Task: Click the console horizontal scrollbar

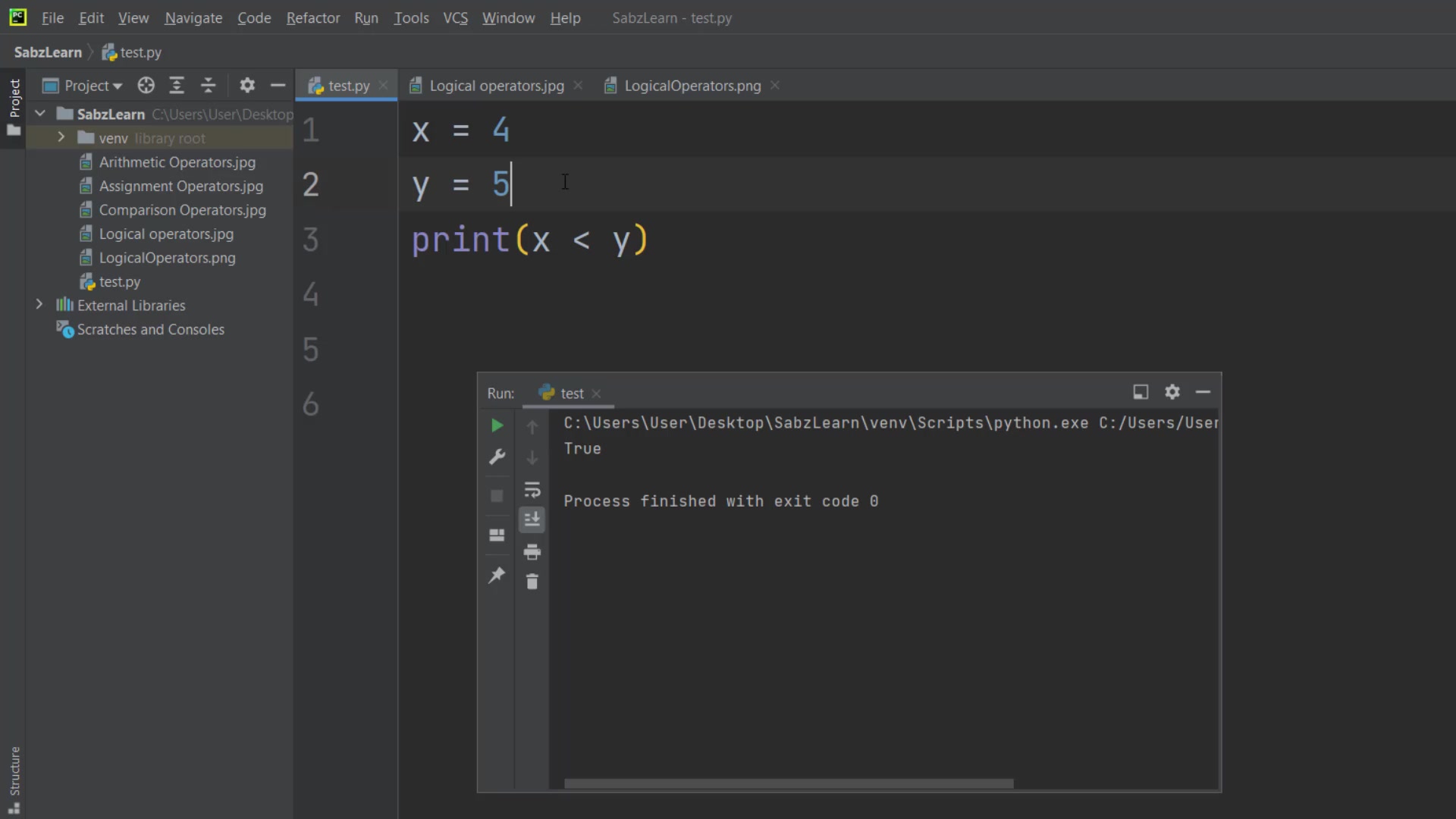Action: (x=789, y=783)
